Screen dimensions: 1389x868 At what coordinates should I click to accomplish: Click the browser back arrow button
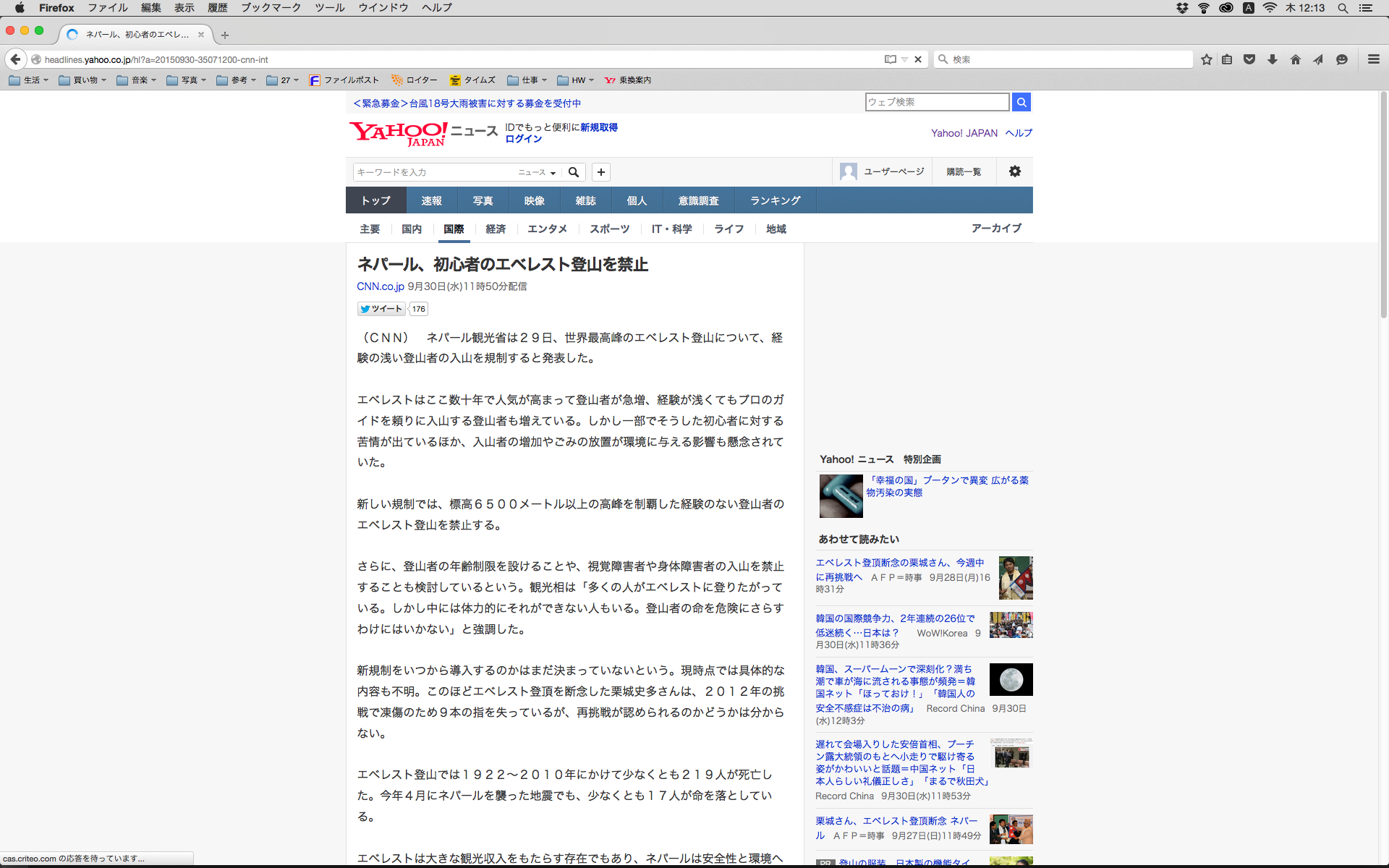click(15, 59)
